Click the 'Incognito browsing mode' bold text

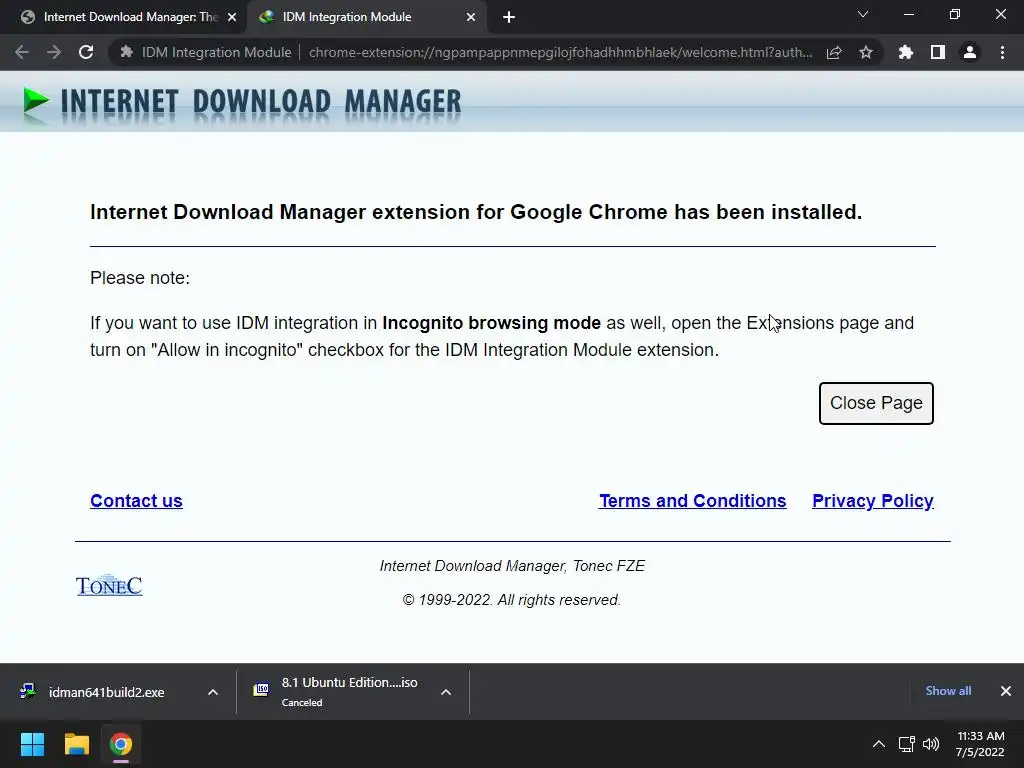point(491,323)
